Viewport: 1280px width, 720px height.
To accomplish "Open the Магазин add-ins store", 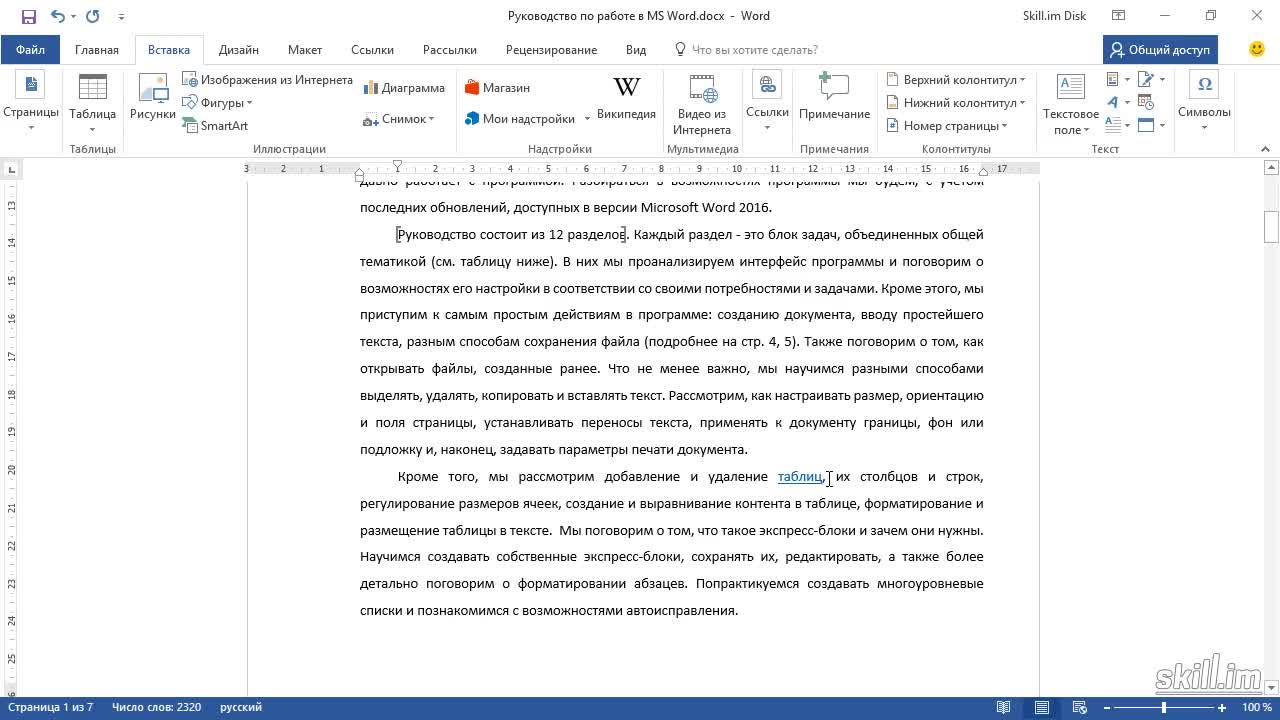I will pos(497,88).
